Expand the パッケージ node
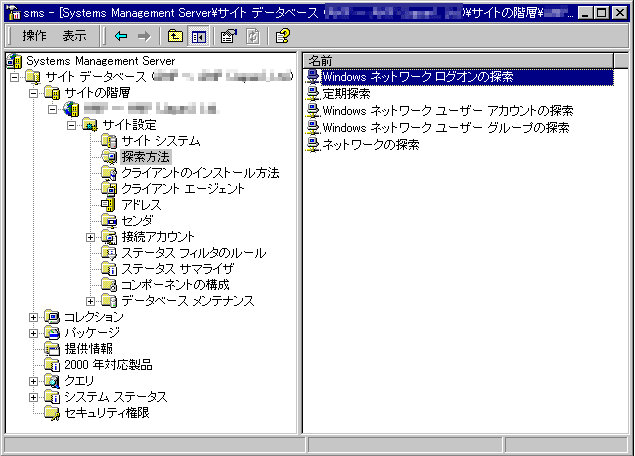The image size is (635, 456). point(34,333)
